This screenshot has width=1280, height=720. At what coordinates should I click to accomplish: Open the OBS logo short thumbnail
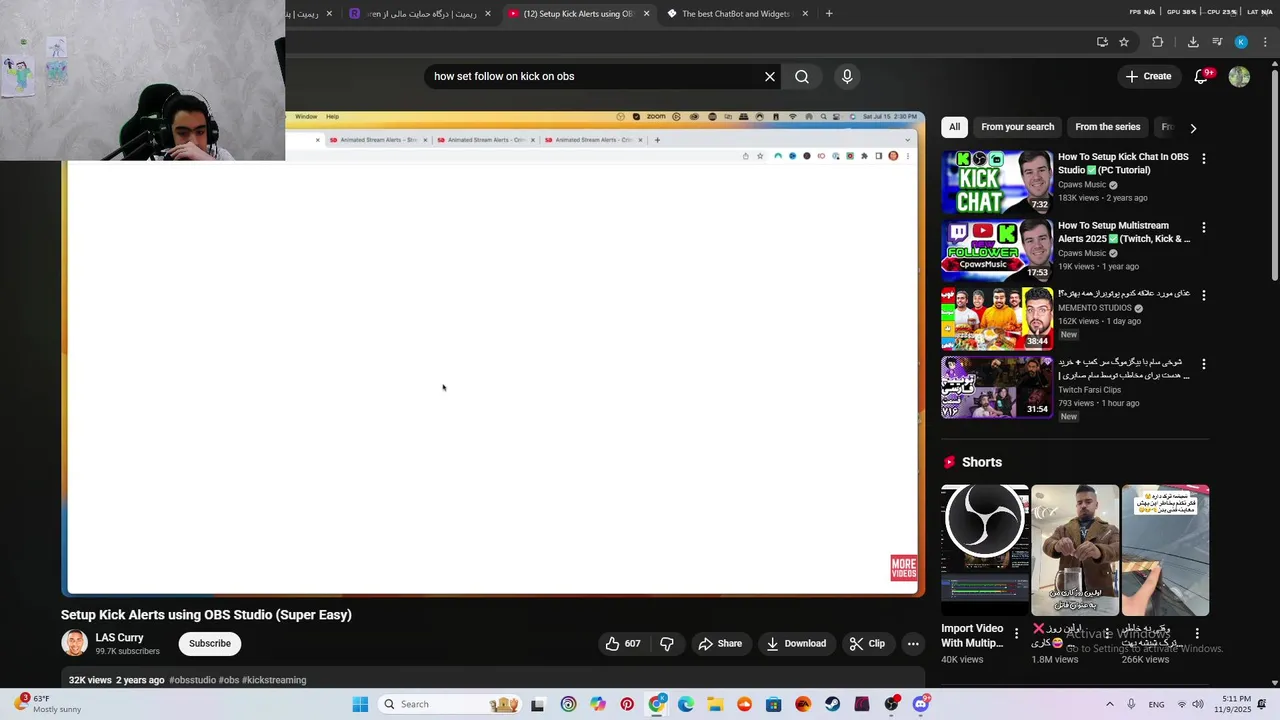(x=985, y=550)
